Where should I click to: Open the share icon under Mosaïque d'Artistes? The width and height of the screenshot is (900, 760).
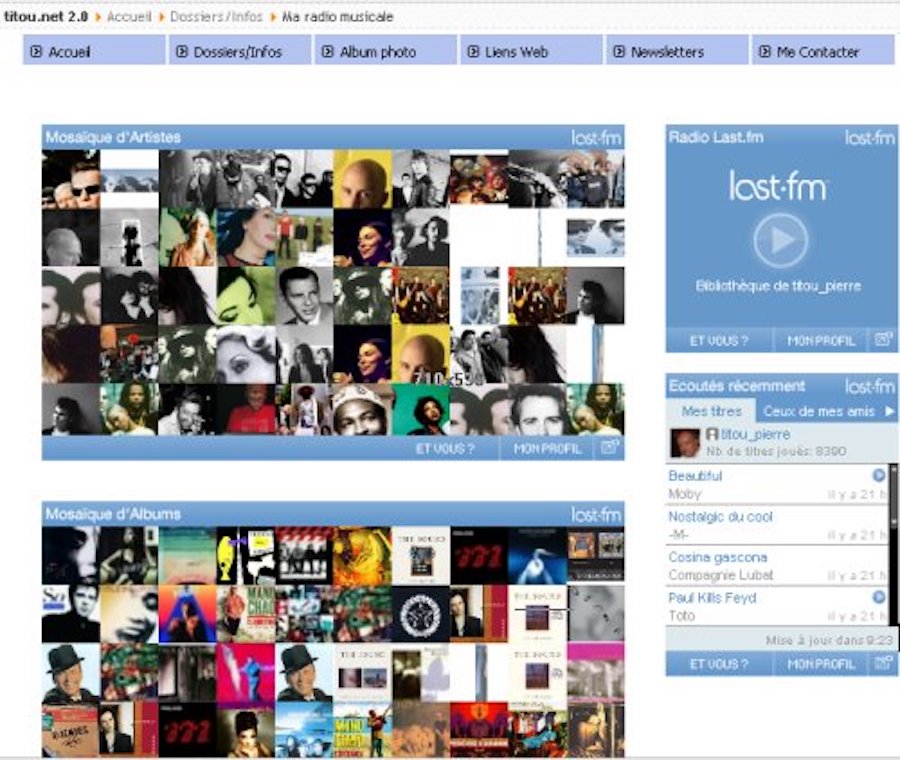click(610, 447)
